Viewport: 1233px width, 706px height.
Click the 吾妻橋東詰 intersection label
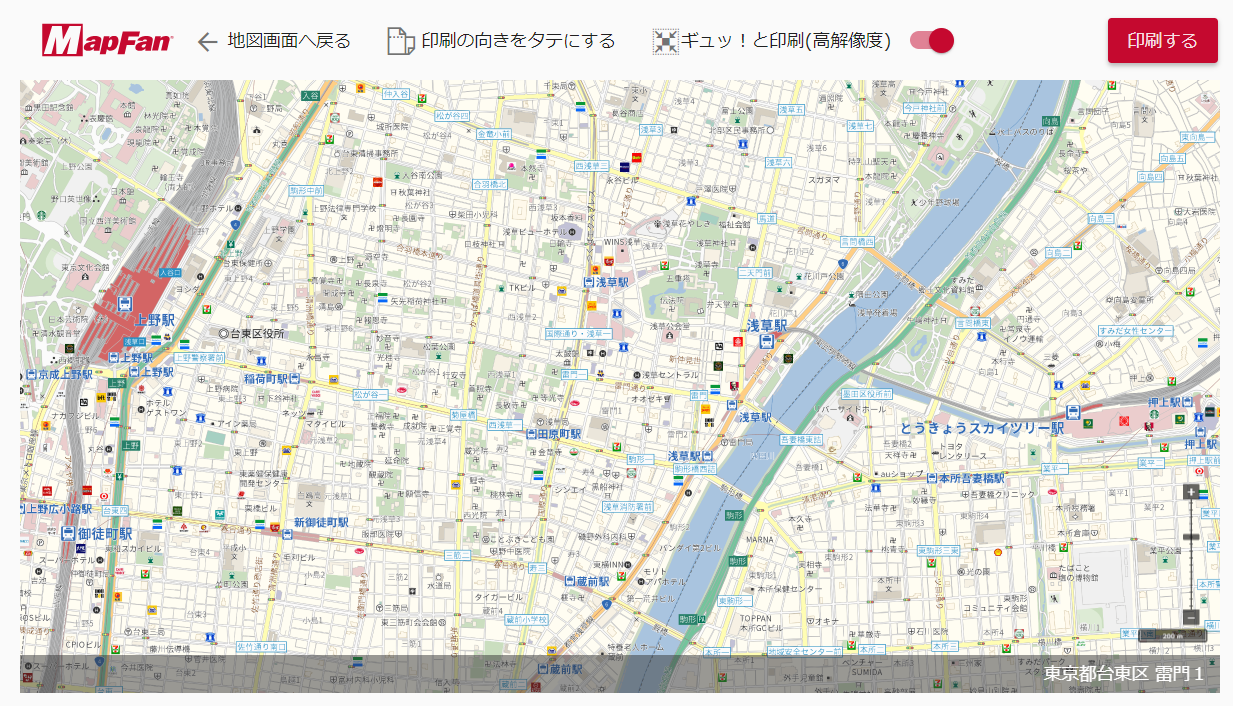point(800,439)
